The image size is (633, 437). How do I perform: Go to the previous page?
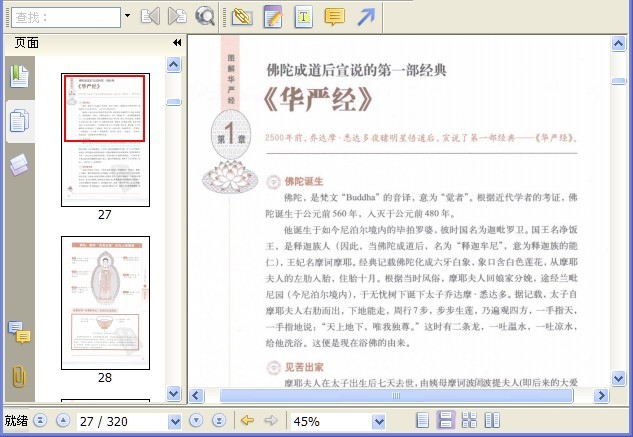point(63,421)
